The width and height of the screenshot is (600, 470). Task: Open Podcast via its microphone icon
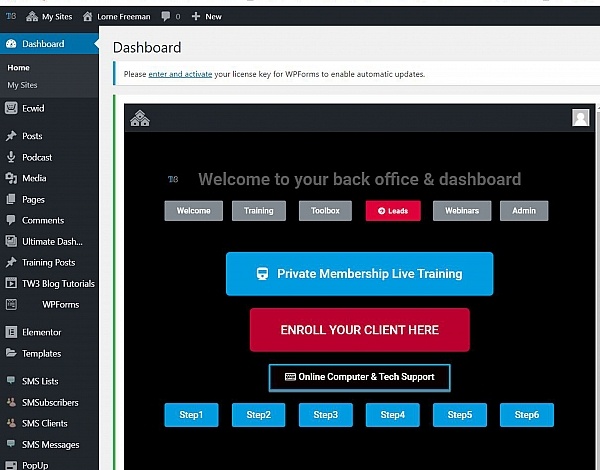click(11, 157)
